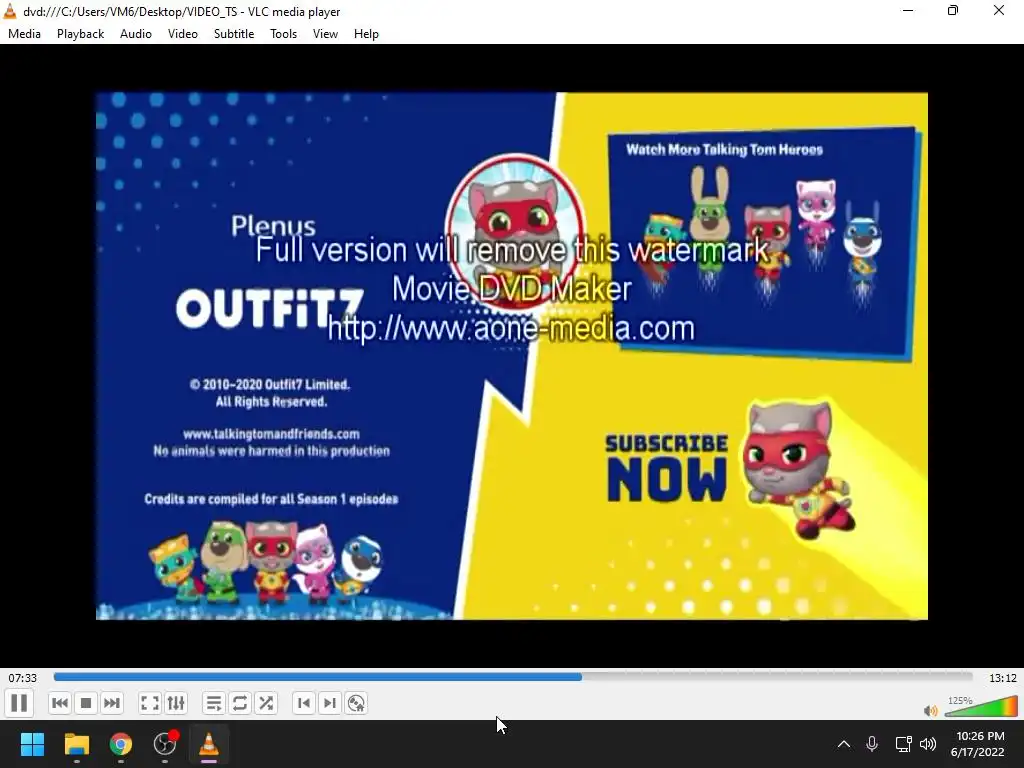Seek within the playback progress bar

pos(513,677)
